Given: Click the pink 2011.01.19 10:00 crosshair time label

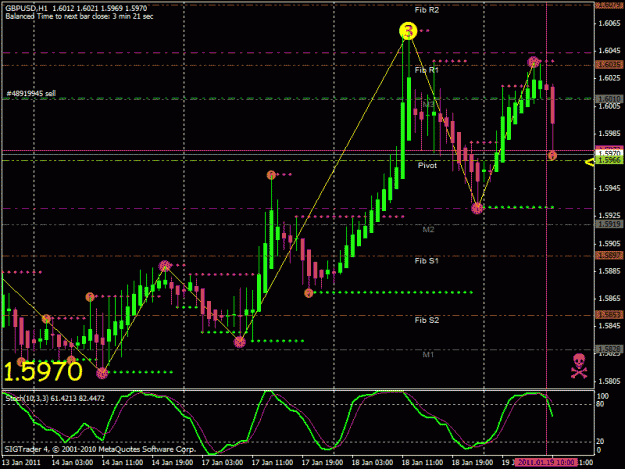Looking at the screenshot, I should click(546, 462).
